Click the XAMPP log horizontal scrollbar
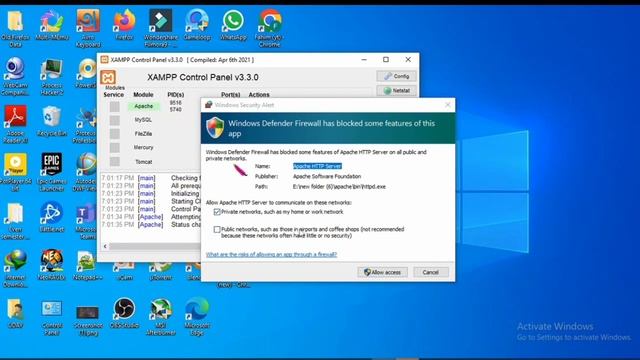Viewport: 640px width, 360px height. click(x=155, y=247)
